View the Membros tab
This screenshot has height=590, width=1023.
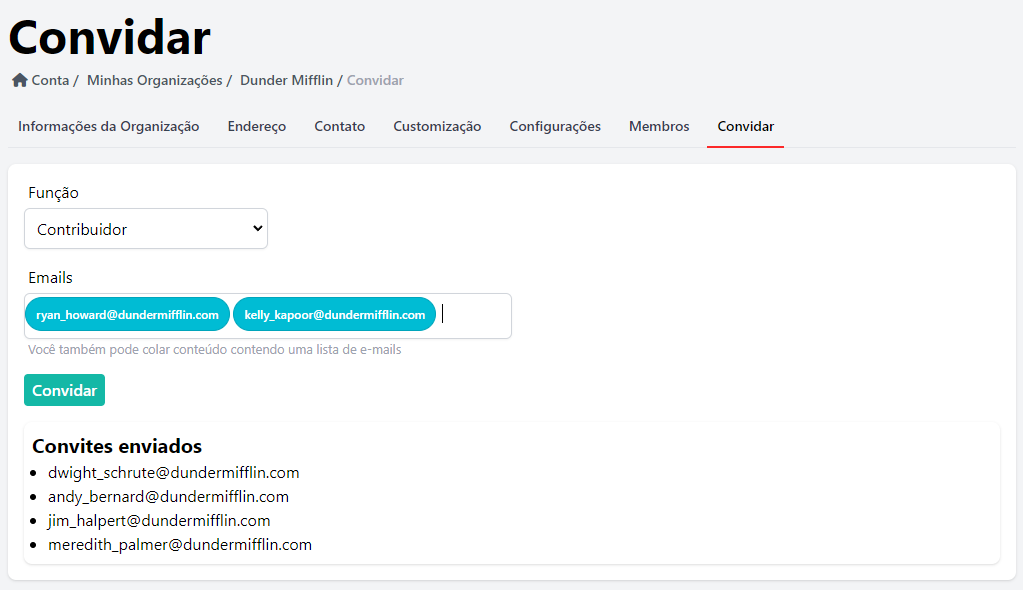coord(659,127)
